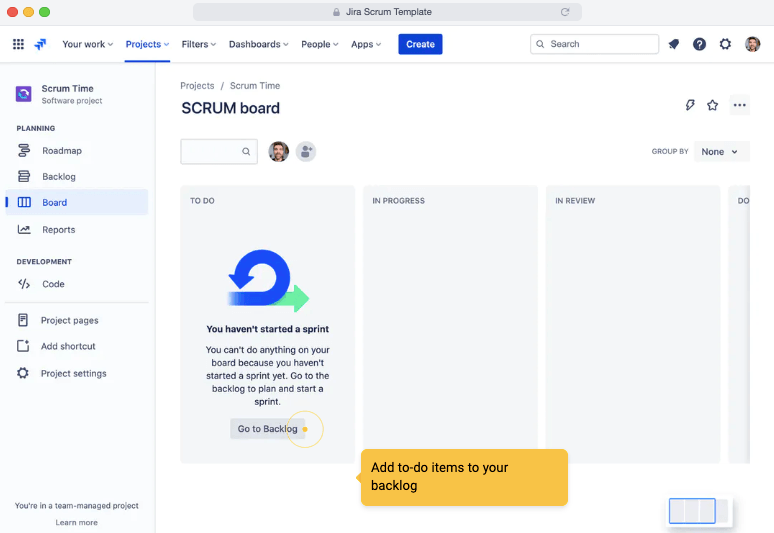Image resolution: width=774 pixels, height=533 pixels.
Task: Click the Project settings gear icon
Action: click(23, 373)
